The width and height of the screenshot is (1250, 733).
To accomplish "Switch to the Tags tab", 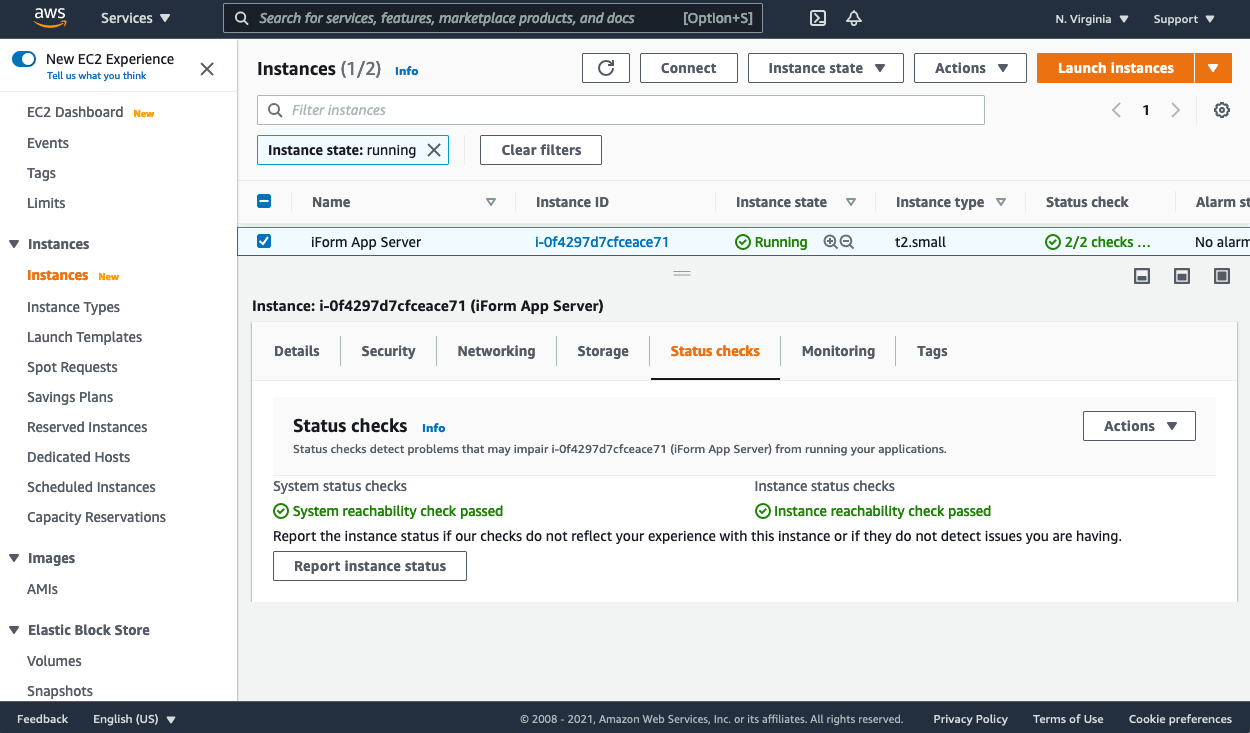I will 932,351.
